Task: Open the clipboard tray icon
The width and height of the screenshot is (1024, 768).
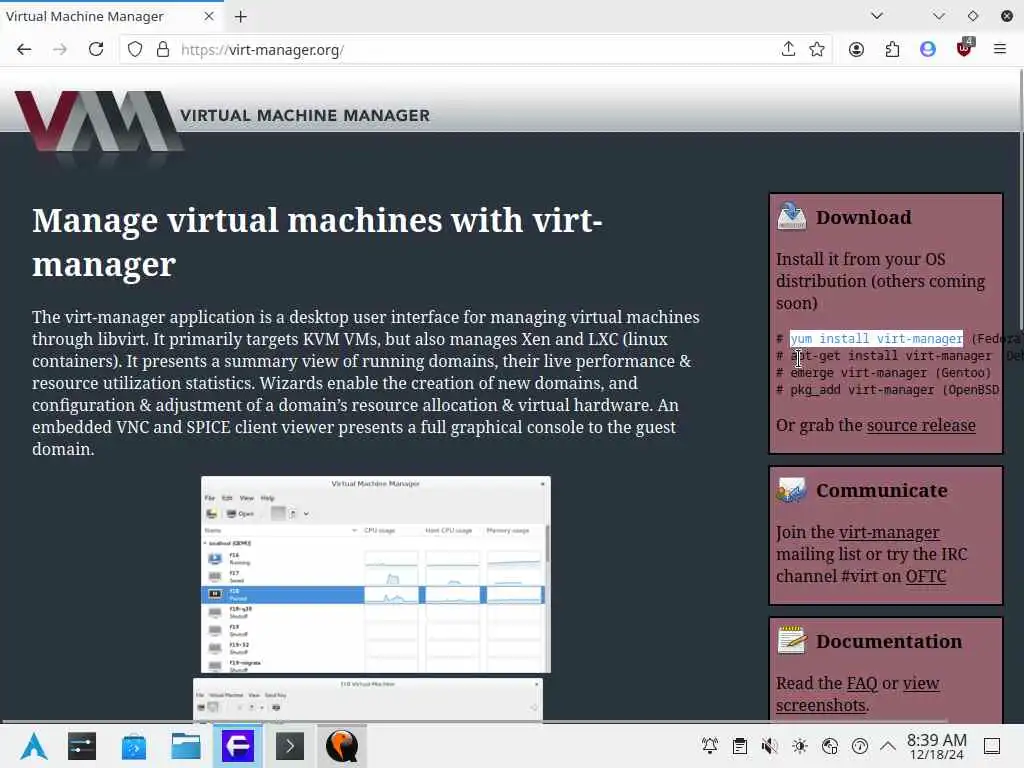Action: tap(740, 746)
